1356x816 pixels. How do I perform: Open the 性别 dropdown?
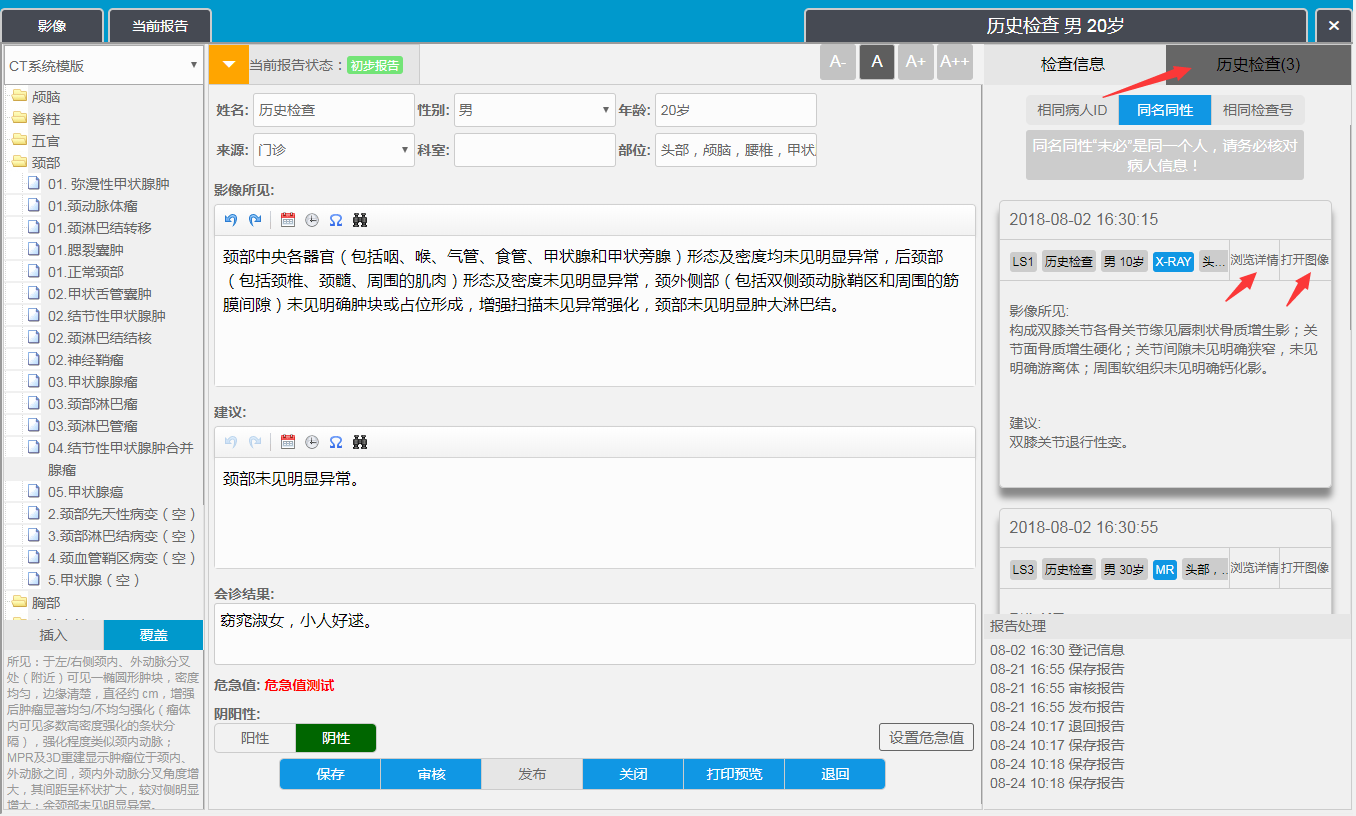[534, 110]
